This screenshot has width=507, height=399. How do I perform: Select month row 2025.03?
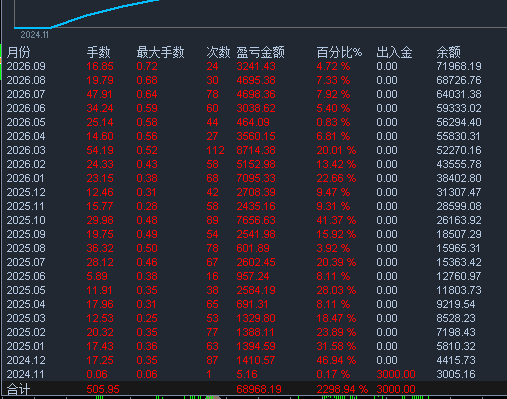[x=253, y=318]
